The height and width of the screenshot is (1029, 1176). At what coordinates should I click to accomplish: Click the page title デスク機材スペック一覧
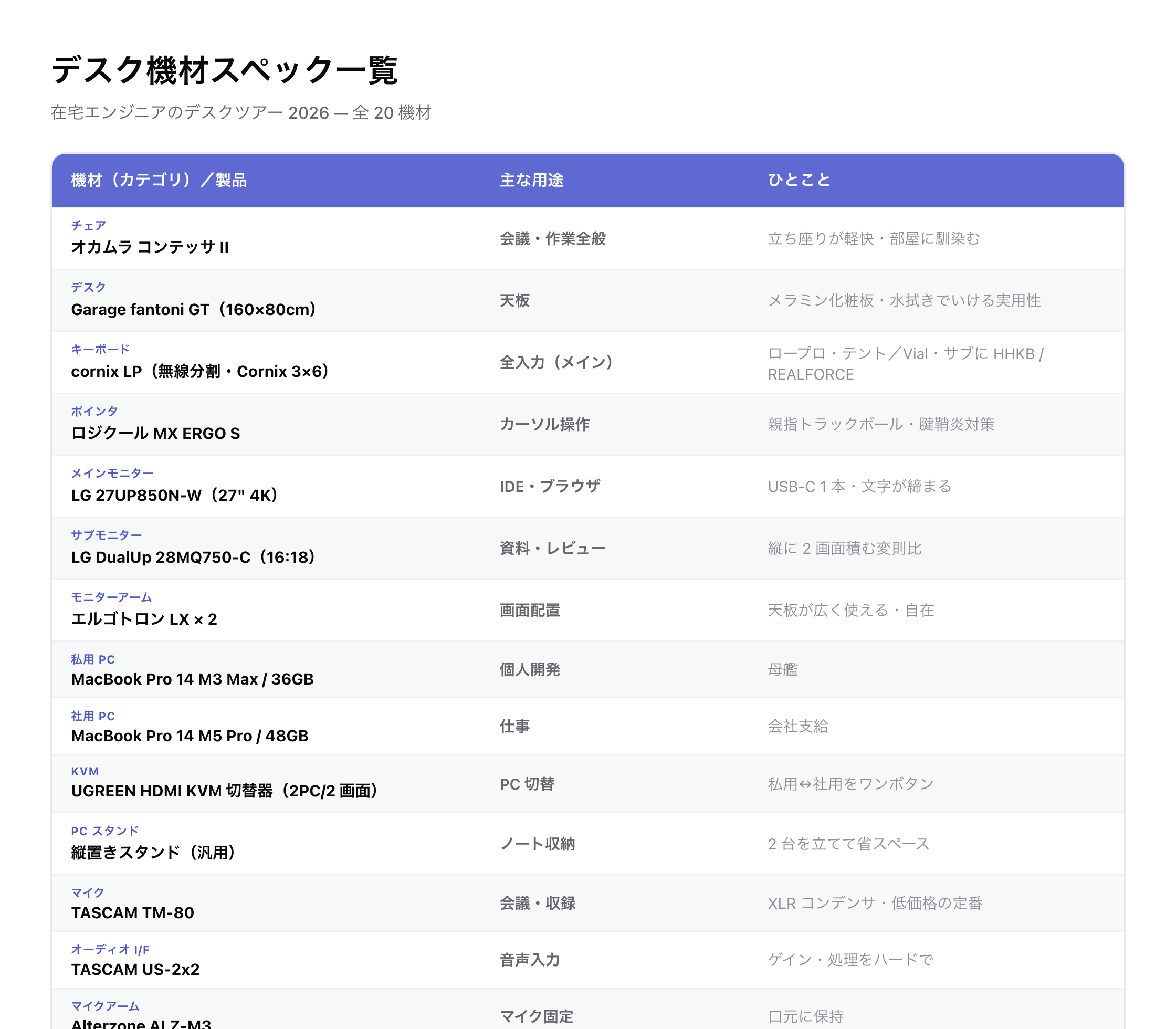tap(225, 71)
